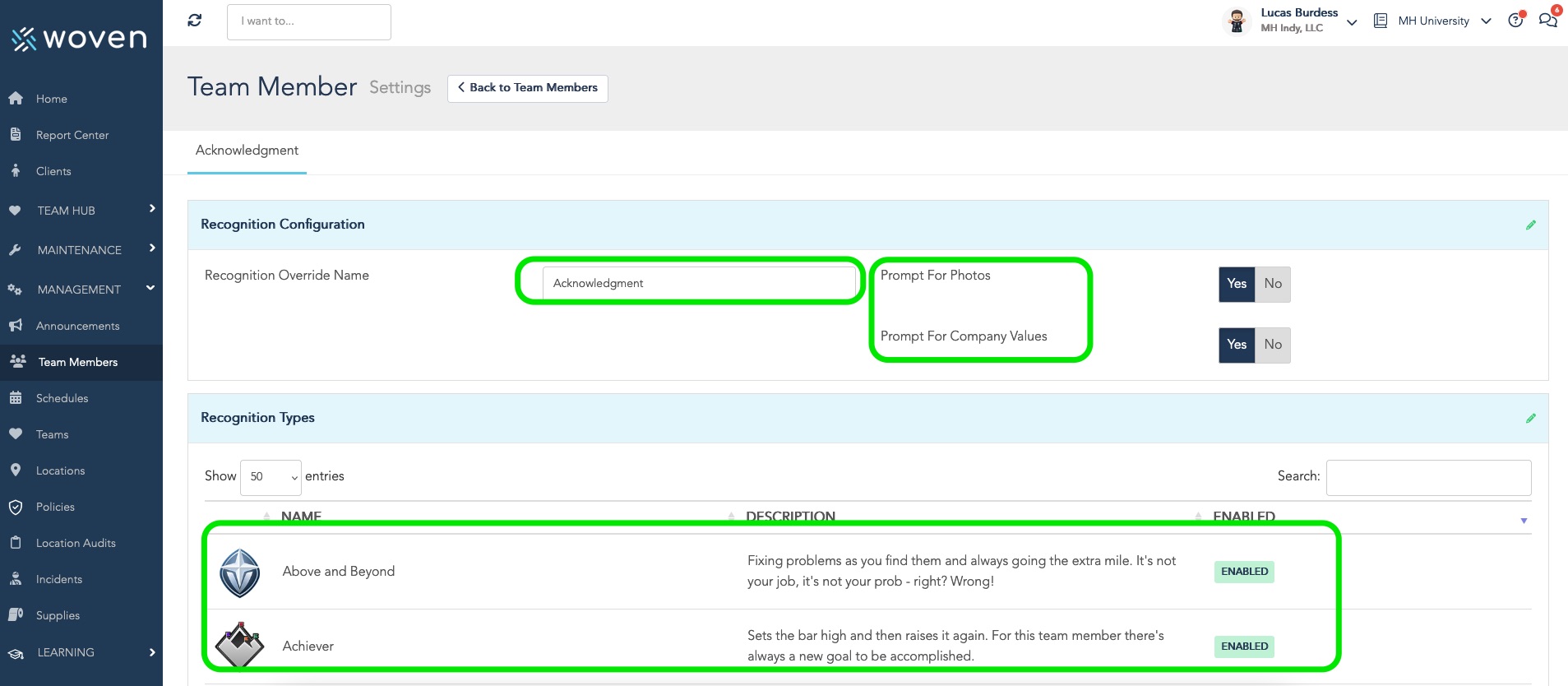Open Clients menu item
Viewport: 1568px width, 686px height.
tap(53, 171)
